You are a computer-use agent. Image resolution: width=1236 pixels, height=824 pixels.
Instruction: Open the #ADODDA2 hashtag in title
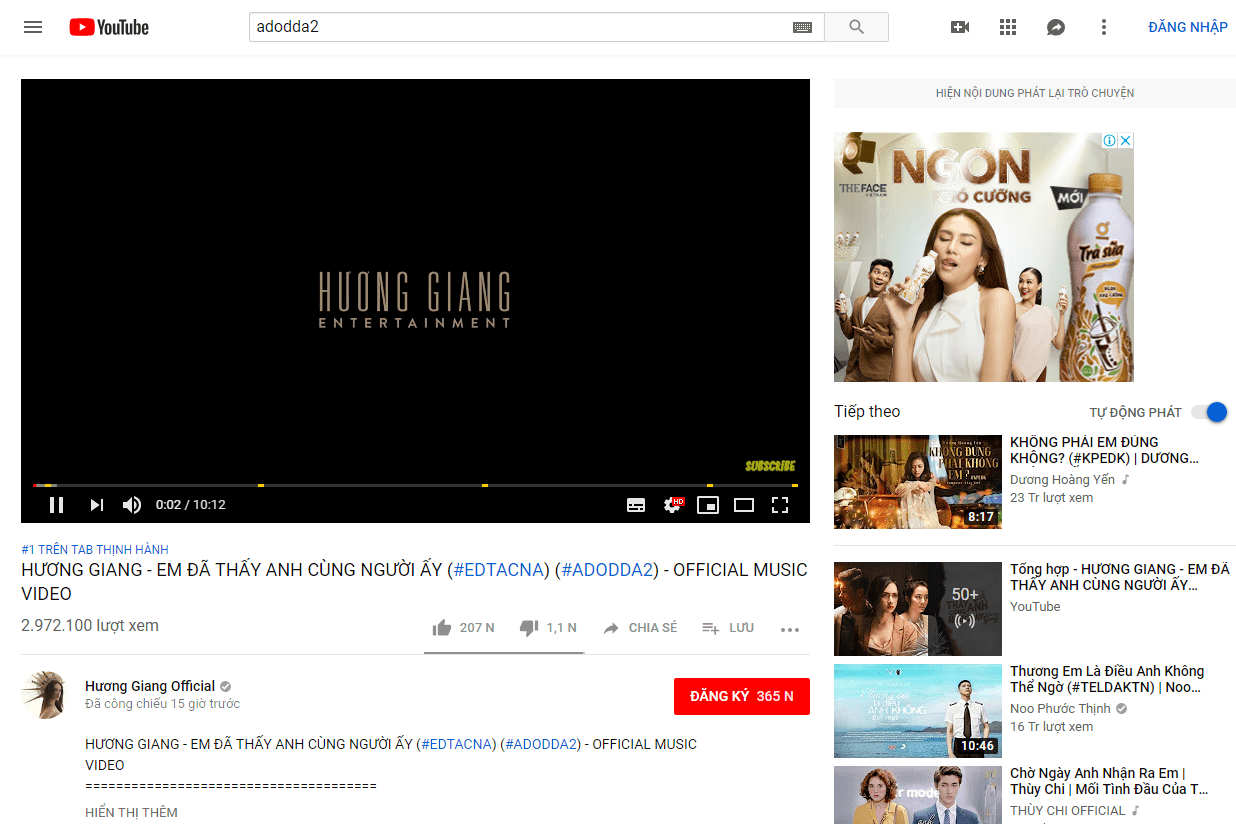pos(608,570)
